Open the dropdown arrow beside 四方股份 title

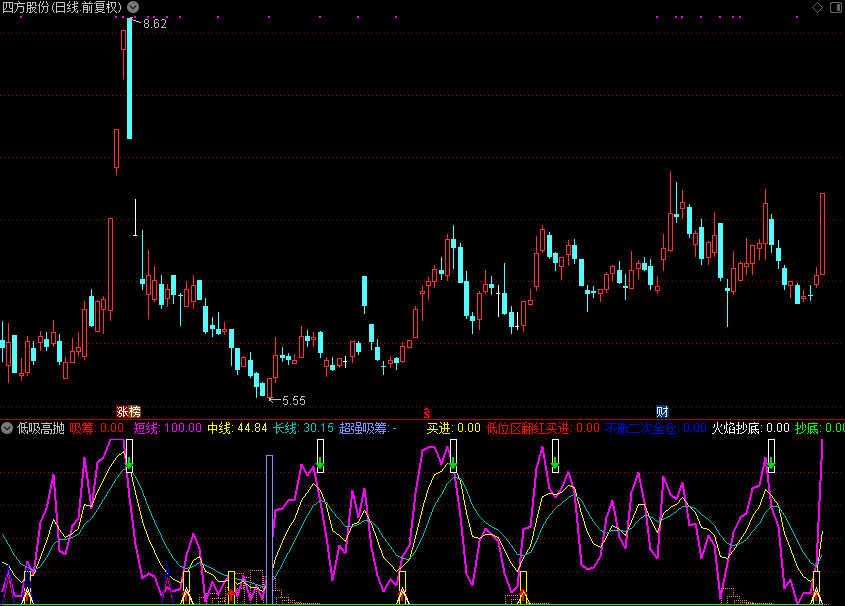coord(131,8)
